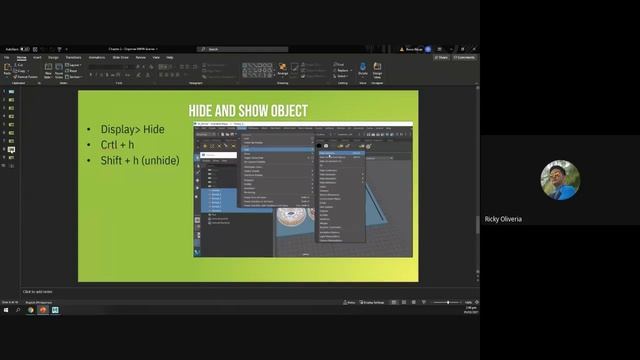Open the Help tab
Screen dimensions: 640x360
170,58
